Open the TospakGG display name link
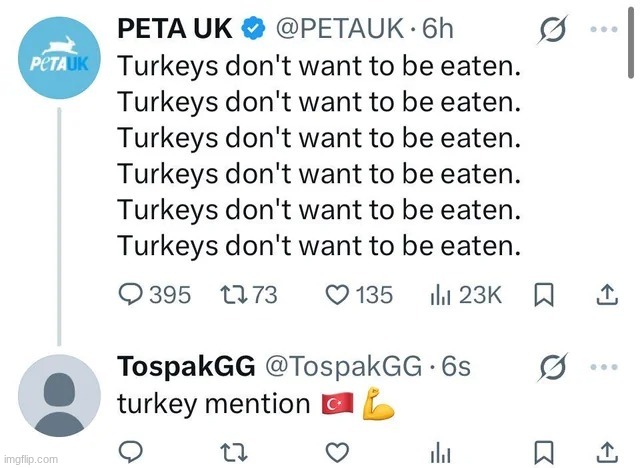The image size is (640, 468). 186,367
